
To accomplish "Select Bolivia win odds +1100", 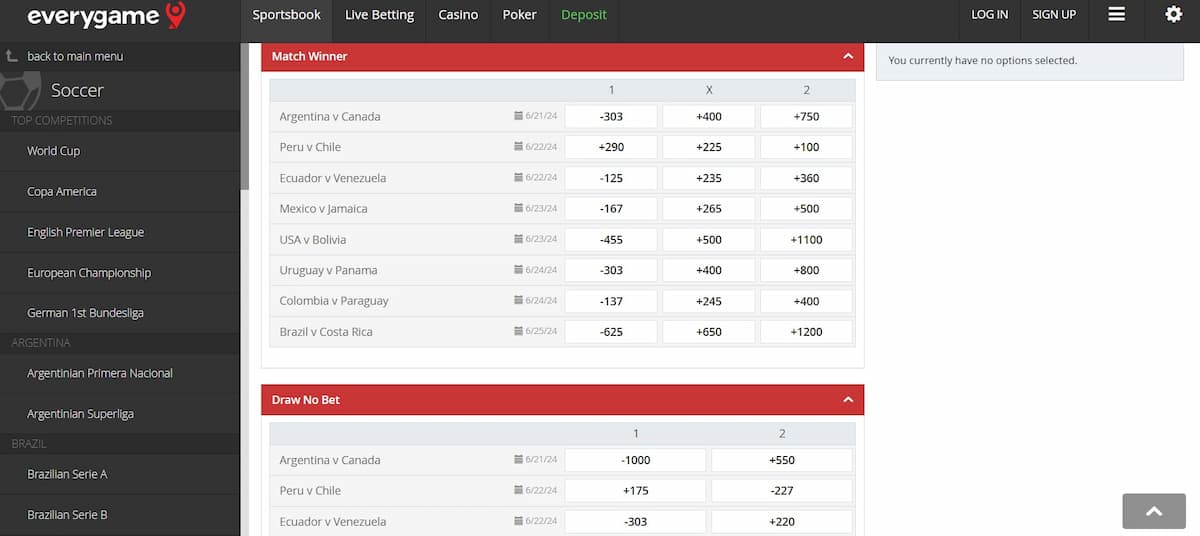I will pos(807,240).
